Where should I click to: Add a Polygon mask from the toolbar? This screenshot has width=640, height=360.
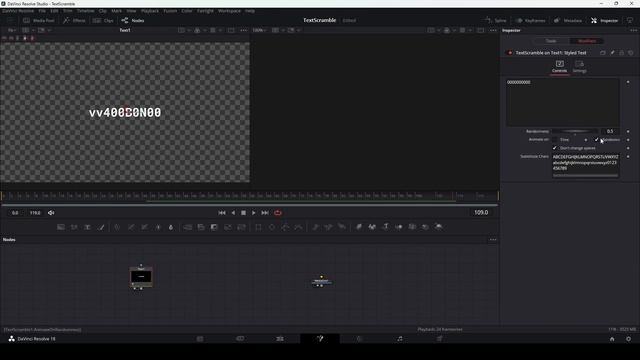click(285, 227)
